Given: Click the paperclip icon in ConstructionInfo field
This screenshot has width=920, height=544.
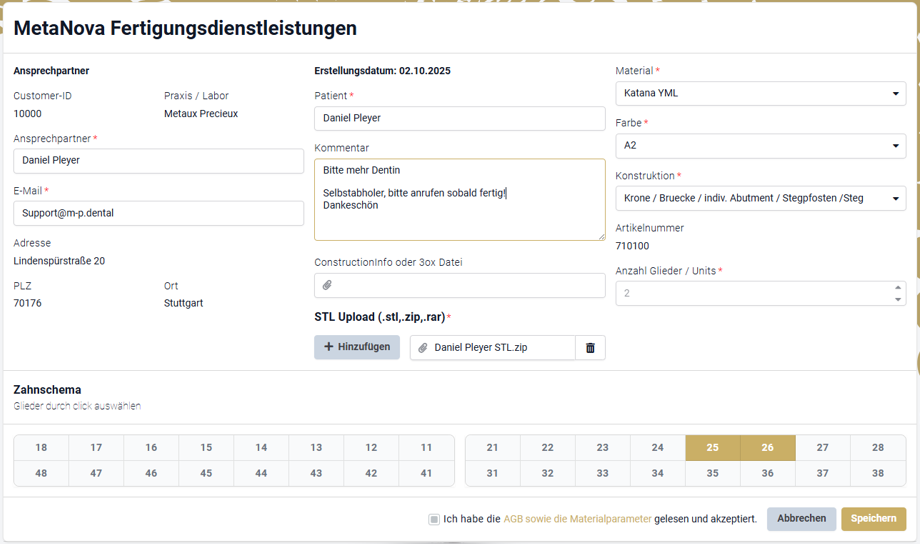Looking at the screenshot, I should coord(327,286).
